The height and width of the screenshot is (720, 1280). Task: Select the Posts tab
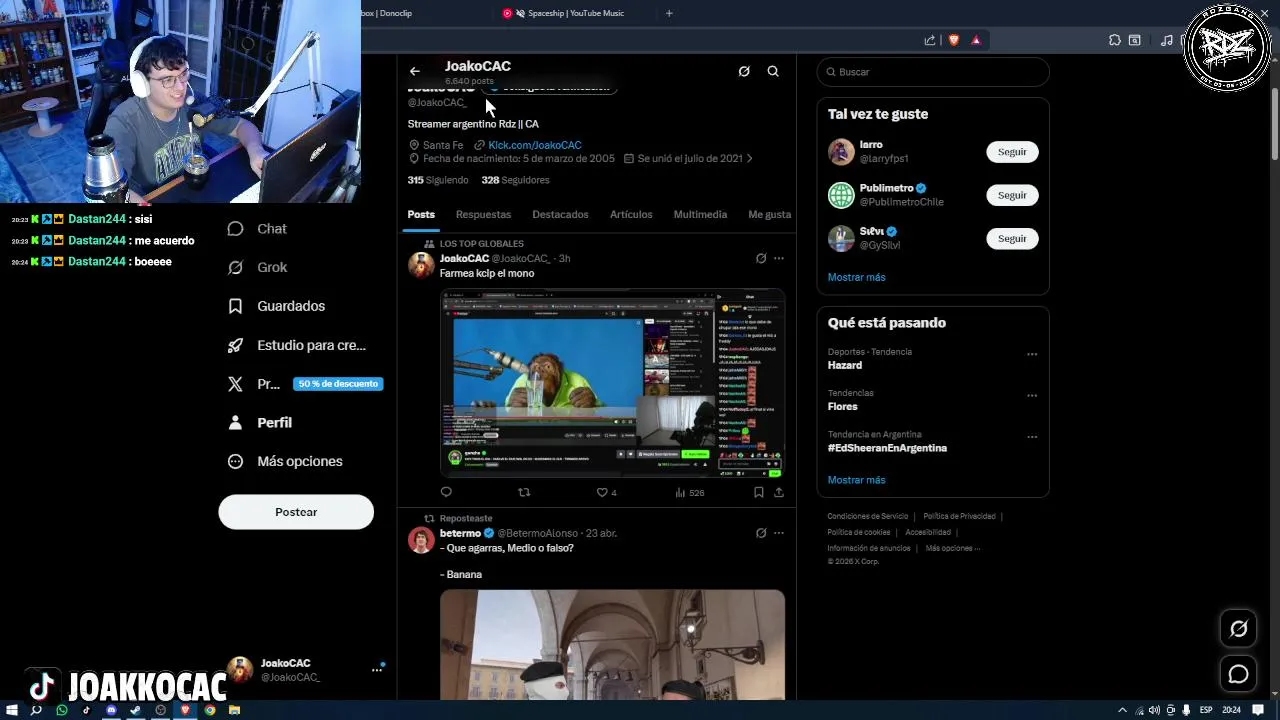coord(421,214)
